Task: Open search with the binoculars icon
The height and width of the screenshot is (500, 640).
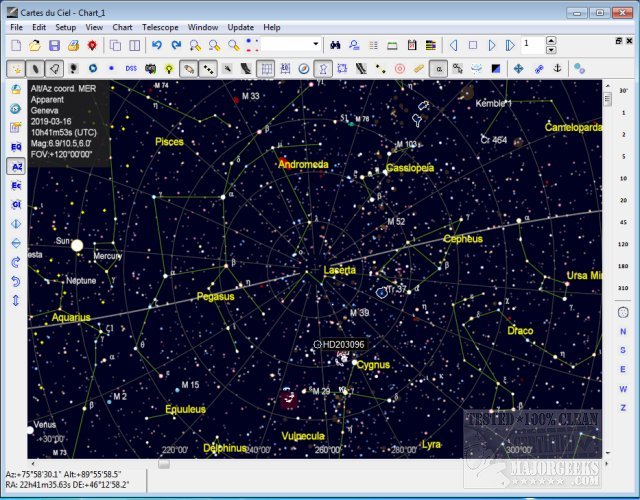Action: click(x=335, y=45)
